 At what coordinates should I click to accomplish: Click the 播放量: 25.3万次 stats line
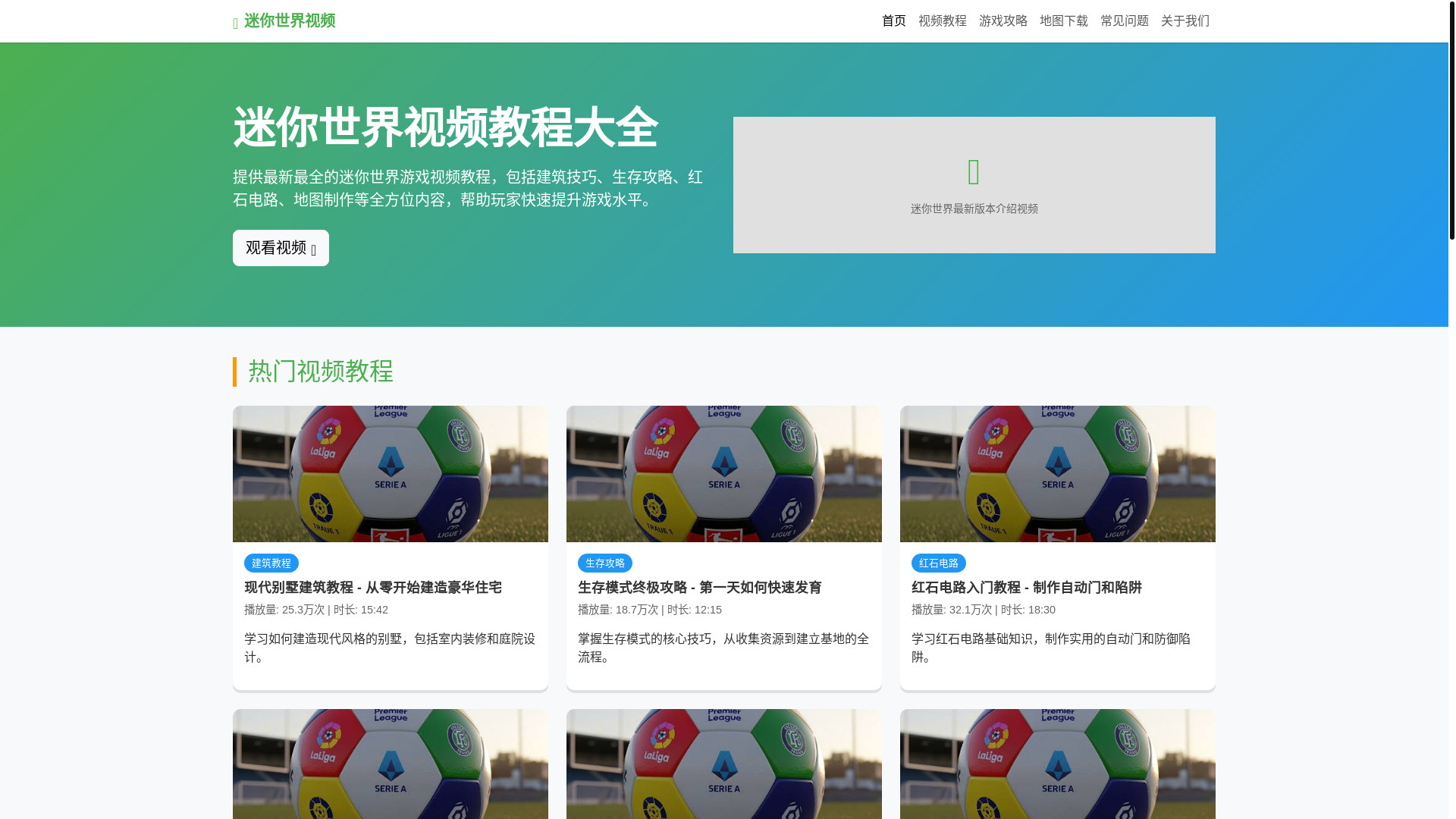(x=316, y=610)
